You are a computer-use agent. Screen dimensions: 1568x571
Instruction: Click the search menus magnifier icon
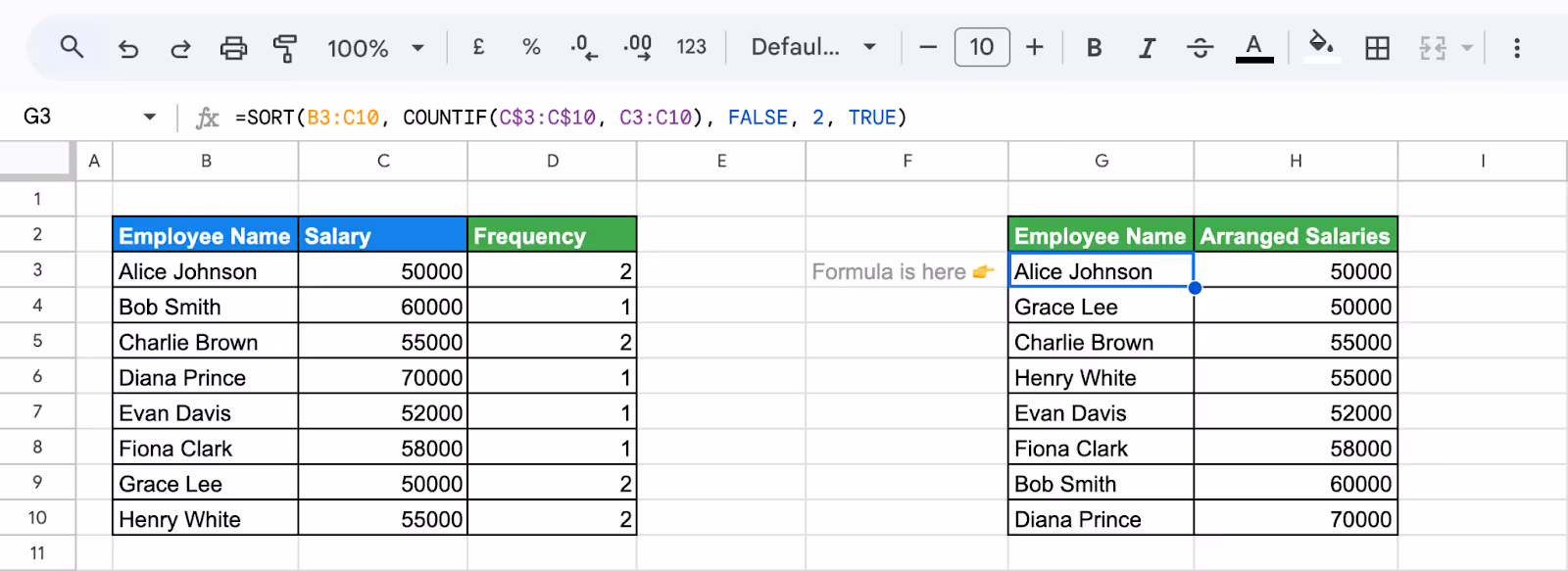coord(72,47)
